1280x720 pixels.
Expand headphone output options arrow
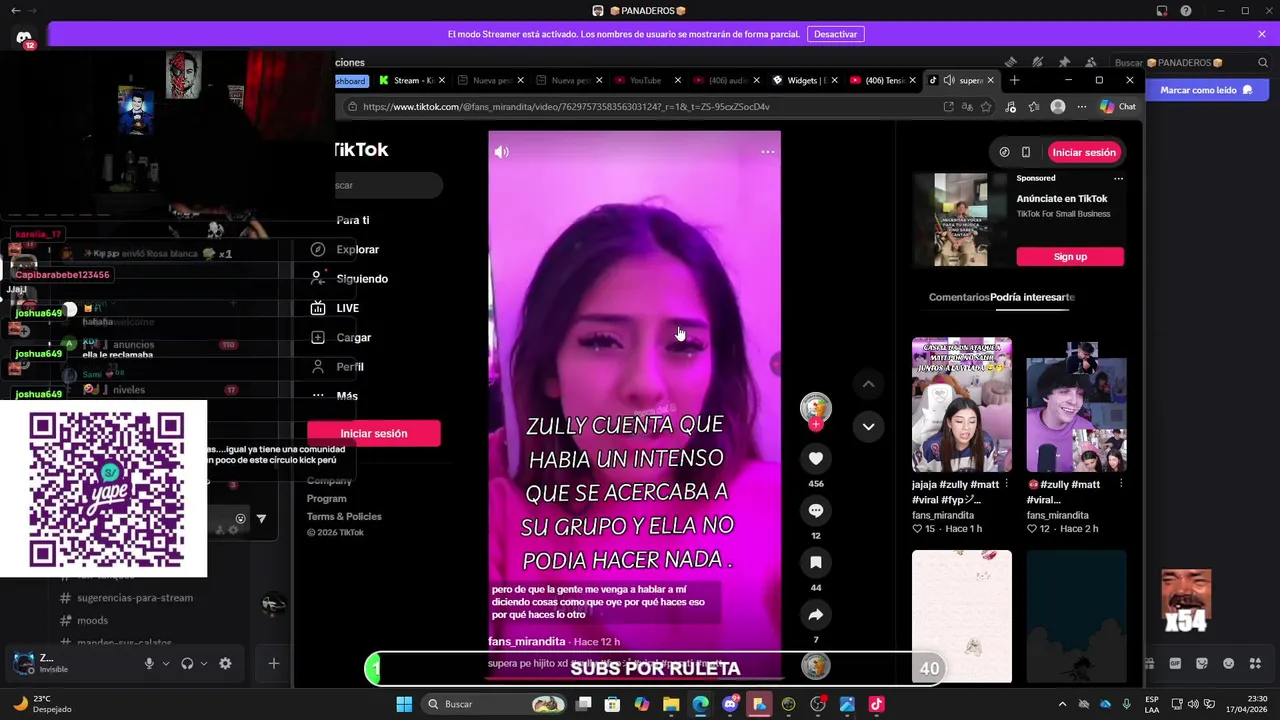point(204,663)
